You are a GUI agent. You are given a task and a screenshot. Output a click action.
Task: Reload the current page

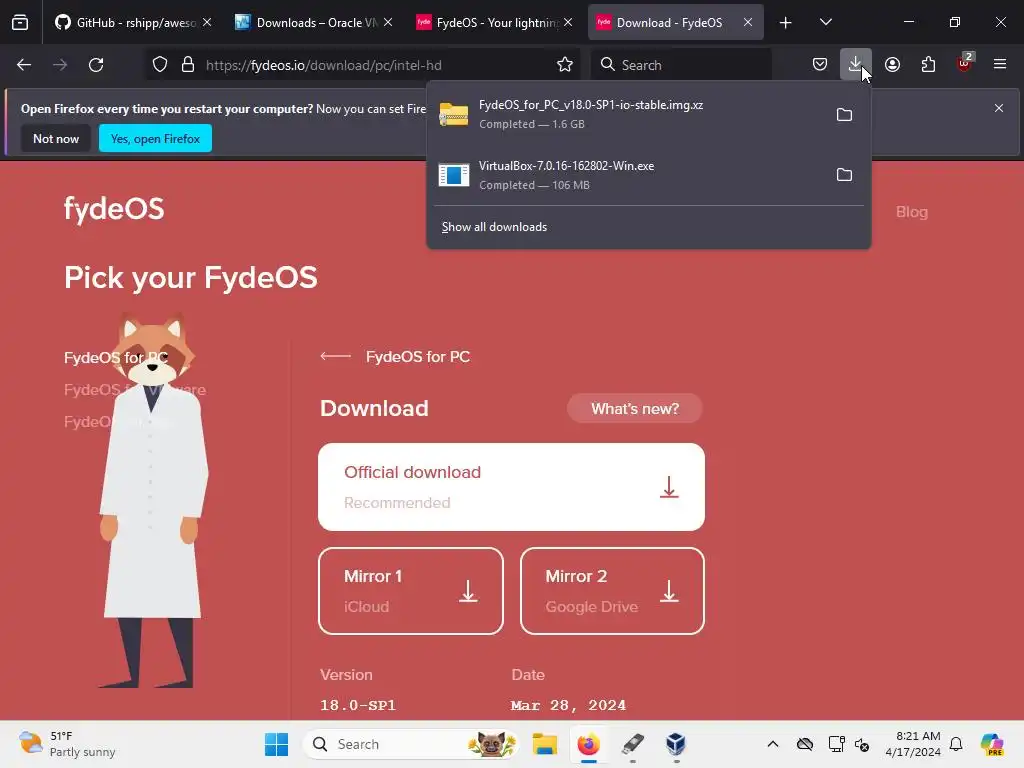[x=96, y=65]
